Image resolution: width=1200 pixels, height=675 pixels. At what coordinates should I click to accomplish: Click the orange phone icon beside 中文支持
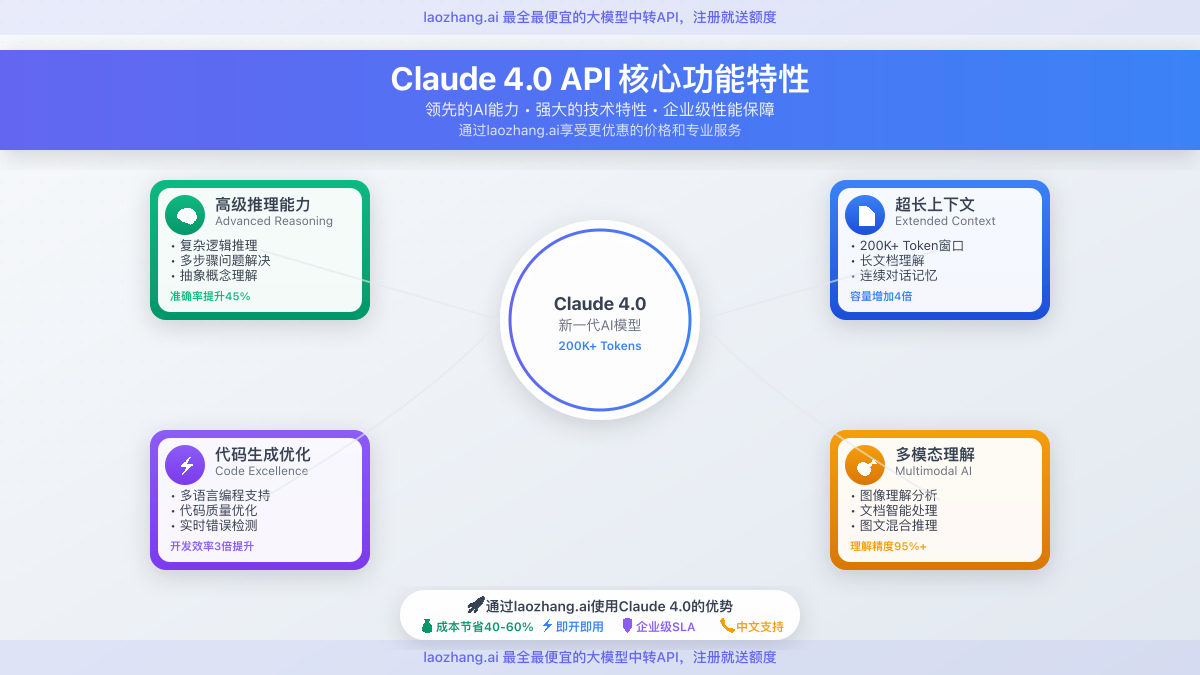727,626
